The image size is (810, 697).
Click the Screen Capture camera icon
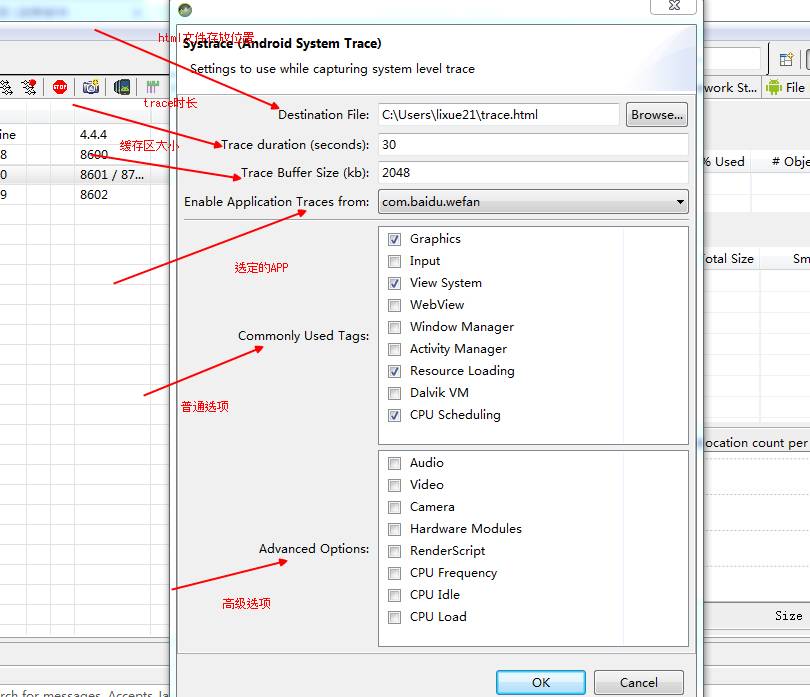pos(91,87)
